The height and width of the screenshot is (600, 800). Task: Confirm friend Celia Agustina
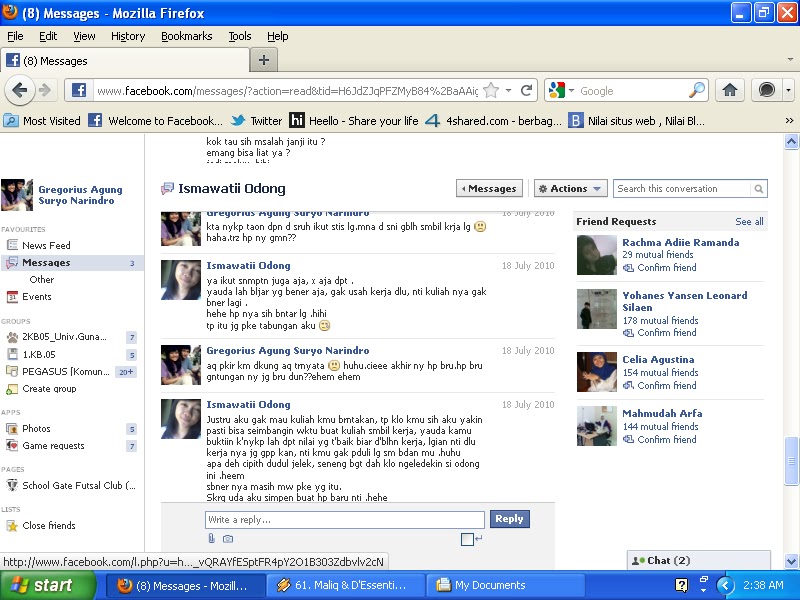point(666,385)
